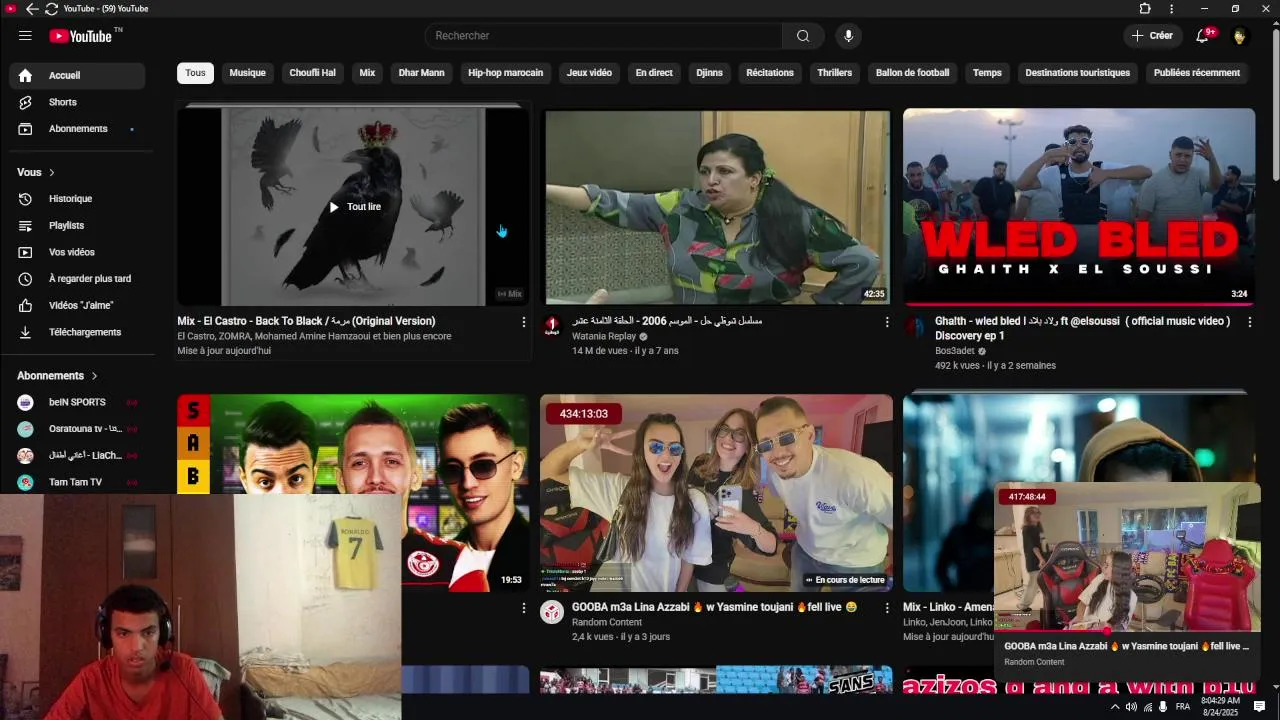Select the Djinns chip
The image size is (1280, 720).
[709, 73]
